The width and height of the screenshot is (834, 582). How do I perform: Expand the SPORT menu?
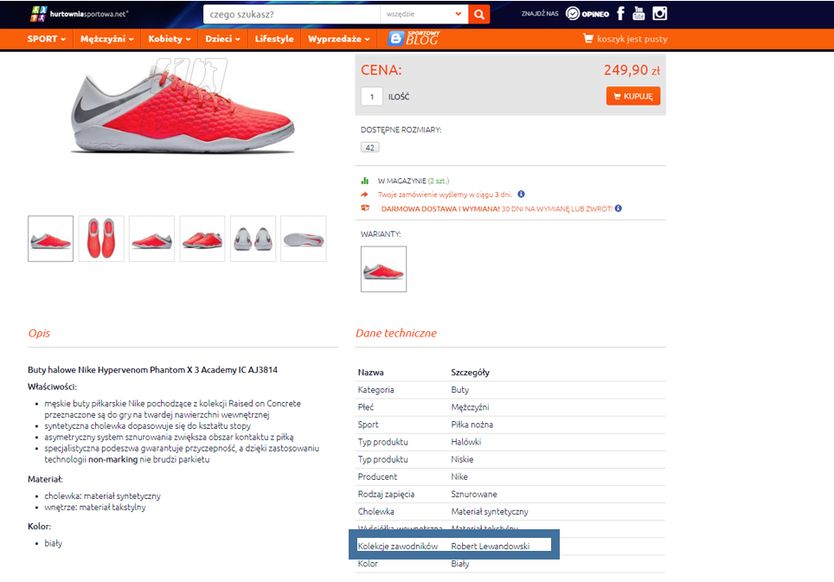click(46, 39)
